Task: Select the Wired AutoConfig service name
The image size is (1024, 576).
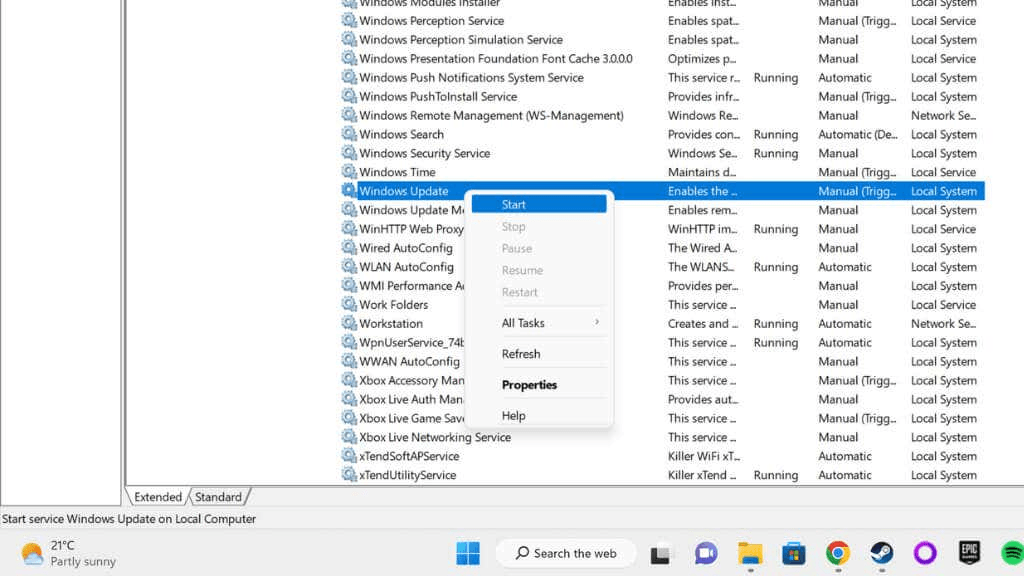Action: click(406, 248)
